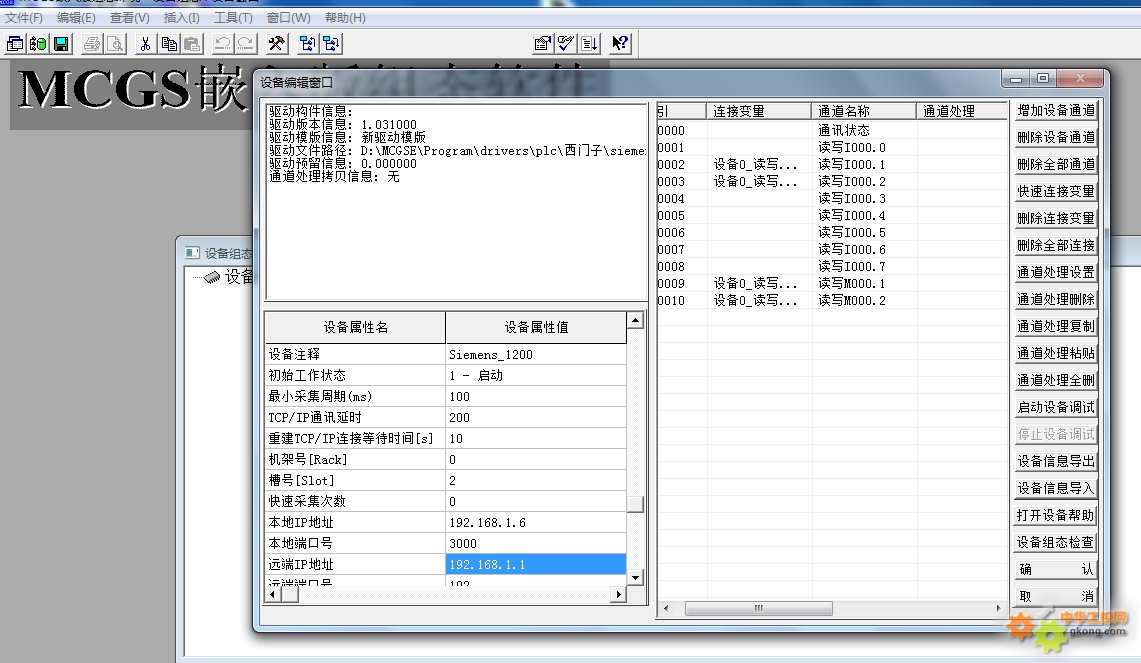The image size is (1141, 663).
Task: Click the properties sheet toolbar icon
Action: tap(542, 44)
